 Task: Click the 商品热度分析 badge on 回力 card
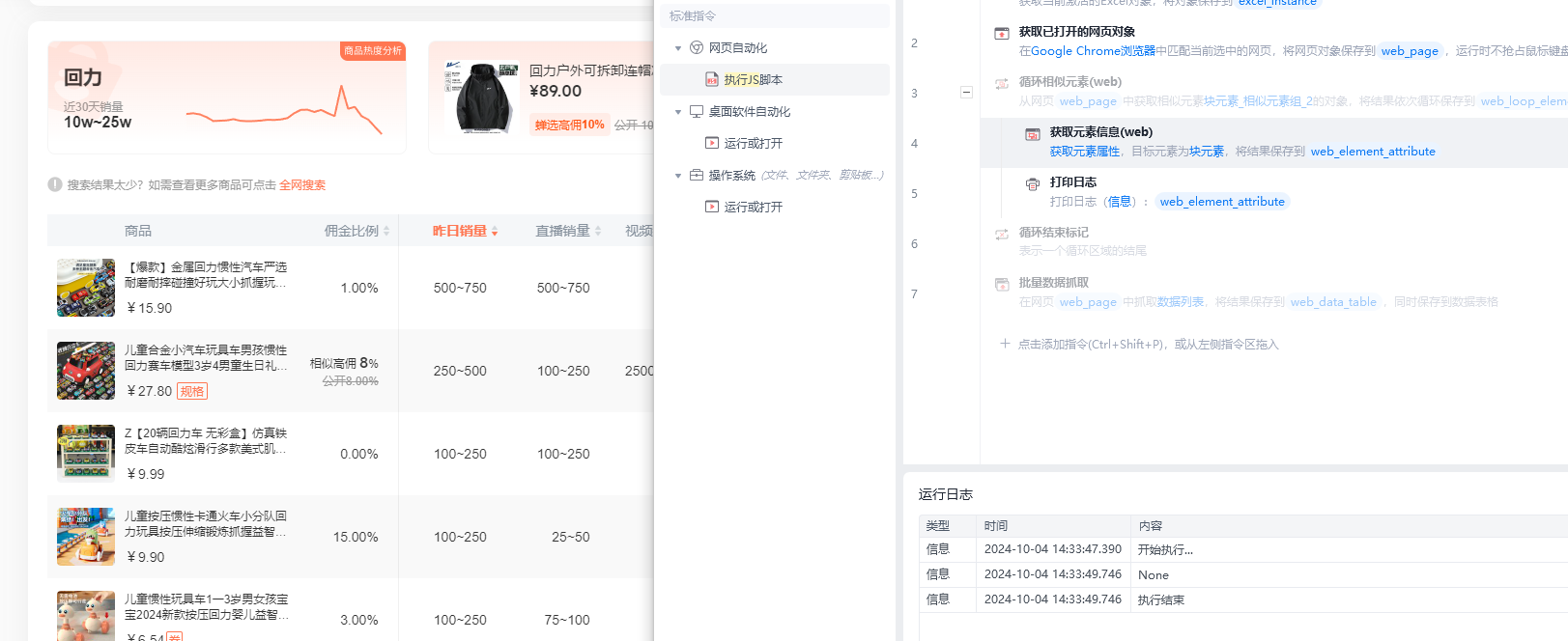[373, 51]
